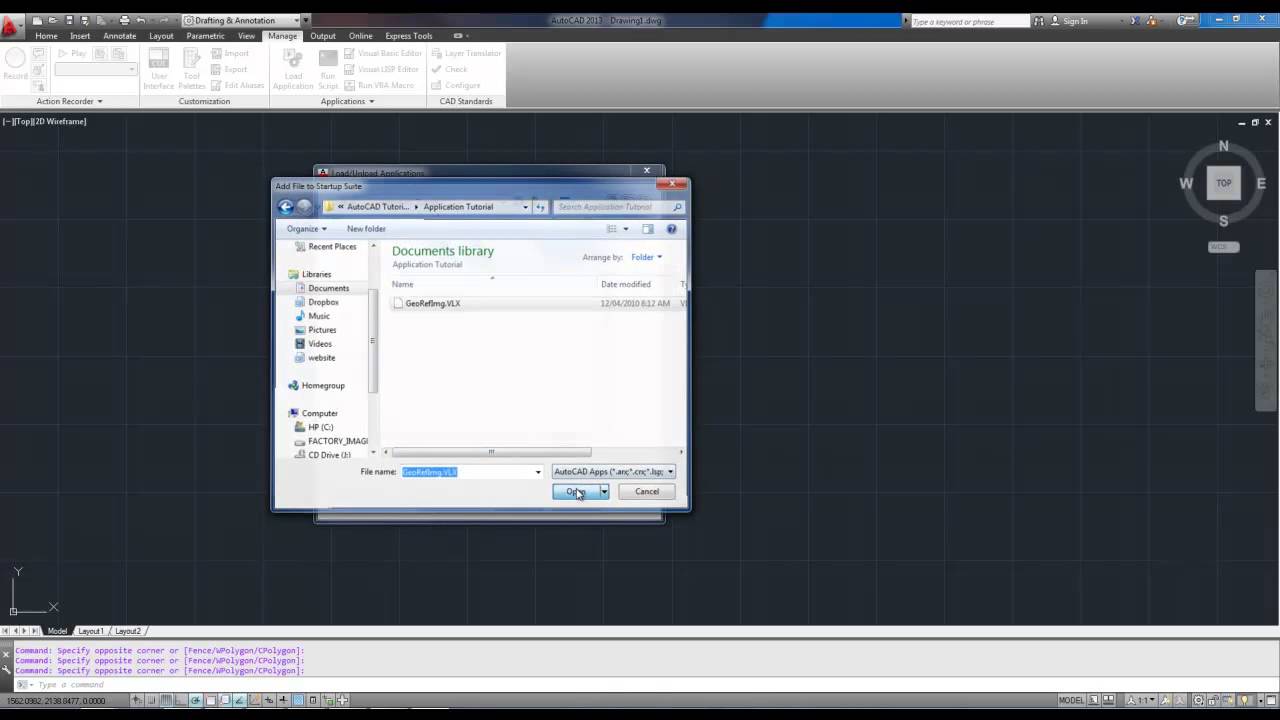Click the refresh button beside address path
This screenshot has height=720, width=1280.
coord(541,207)
